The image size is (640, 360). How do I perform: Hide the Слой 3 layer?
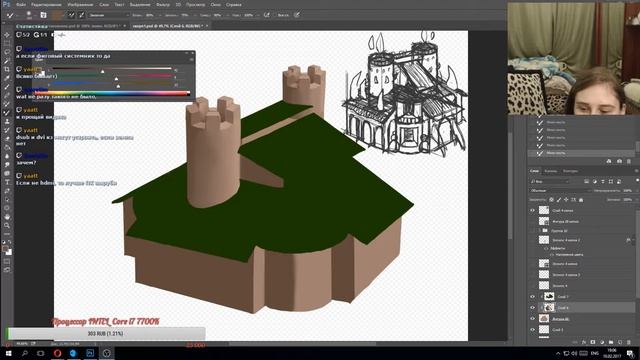point(532,329)
